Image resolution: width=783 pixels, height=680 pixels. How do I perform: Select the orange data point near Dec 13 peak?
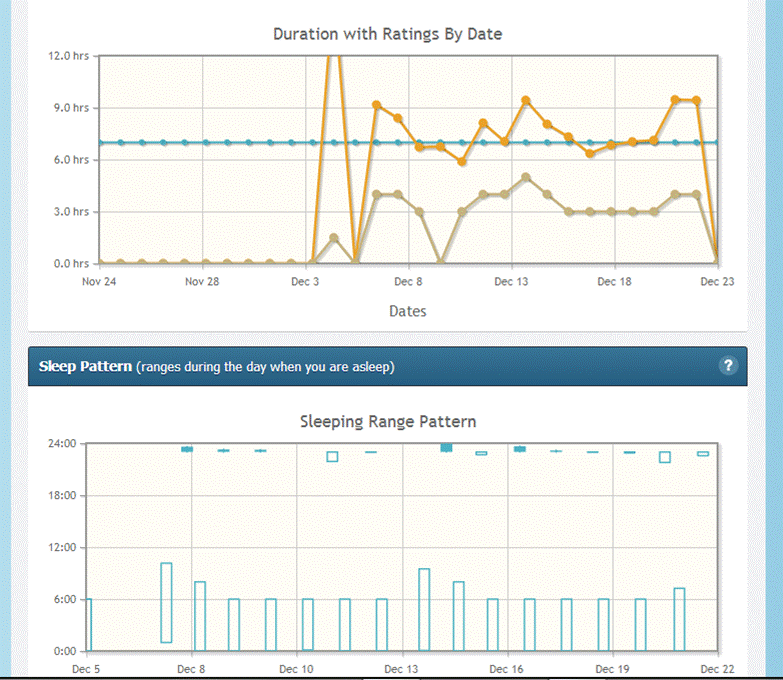coord(525,100)
